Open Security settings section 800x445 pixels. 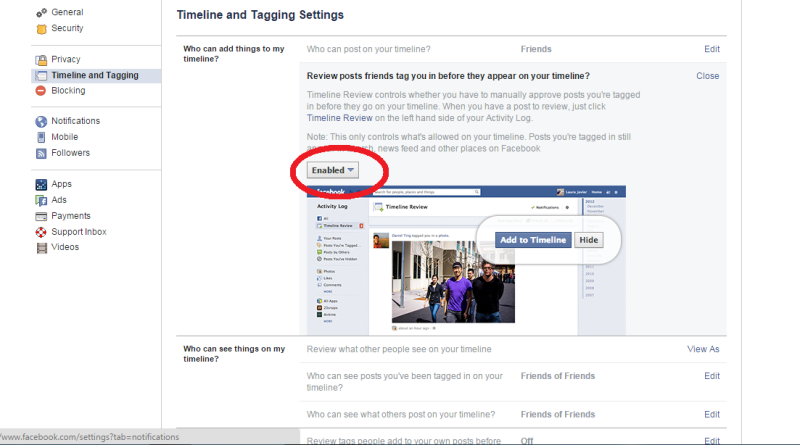point(67,28)
